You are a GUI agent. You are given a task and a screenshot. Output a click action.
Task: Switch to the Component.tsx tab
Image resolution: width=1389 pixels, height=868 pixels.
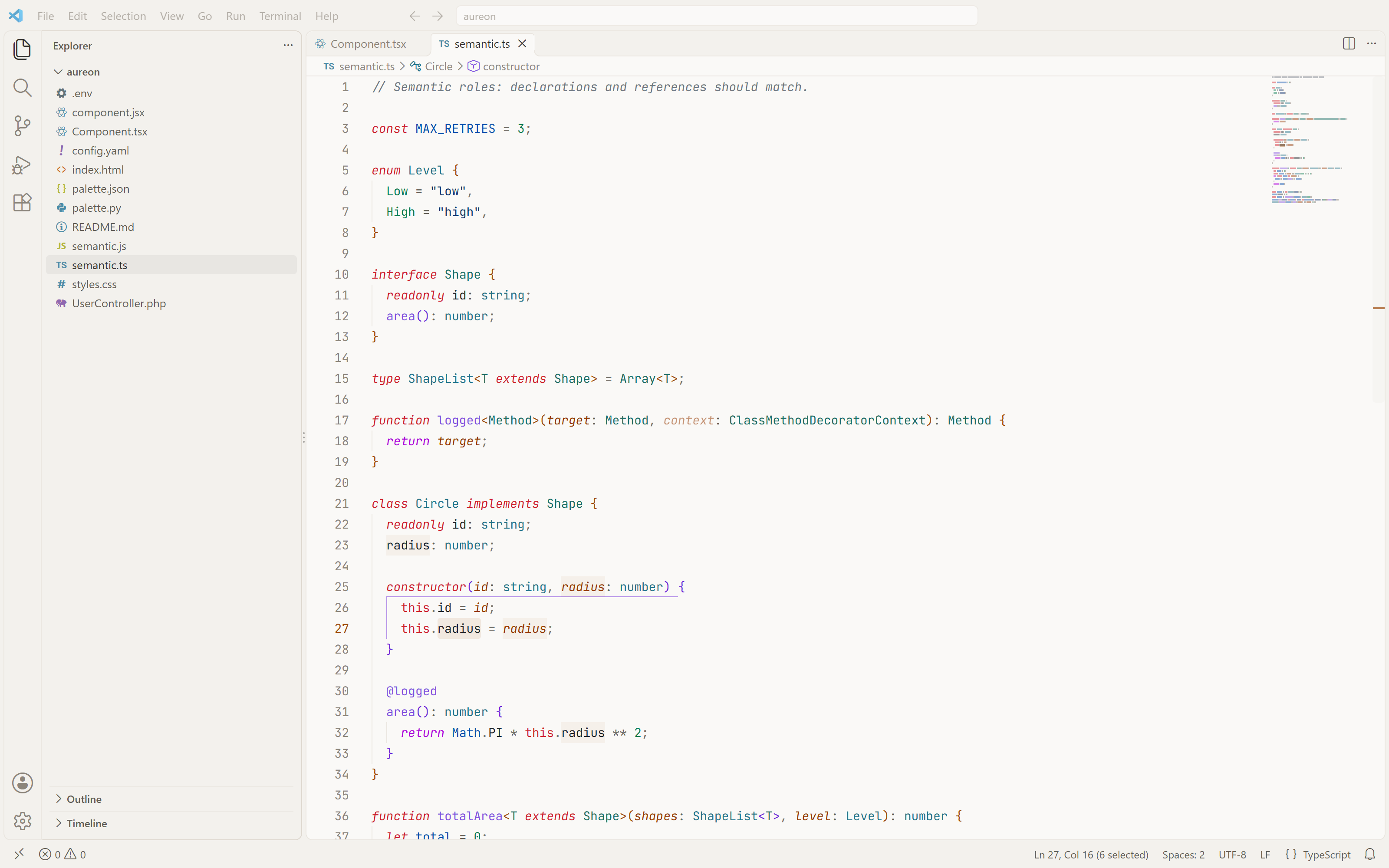[x=369, y=44]
